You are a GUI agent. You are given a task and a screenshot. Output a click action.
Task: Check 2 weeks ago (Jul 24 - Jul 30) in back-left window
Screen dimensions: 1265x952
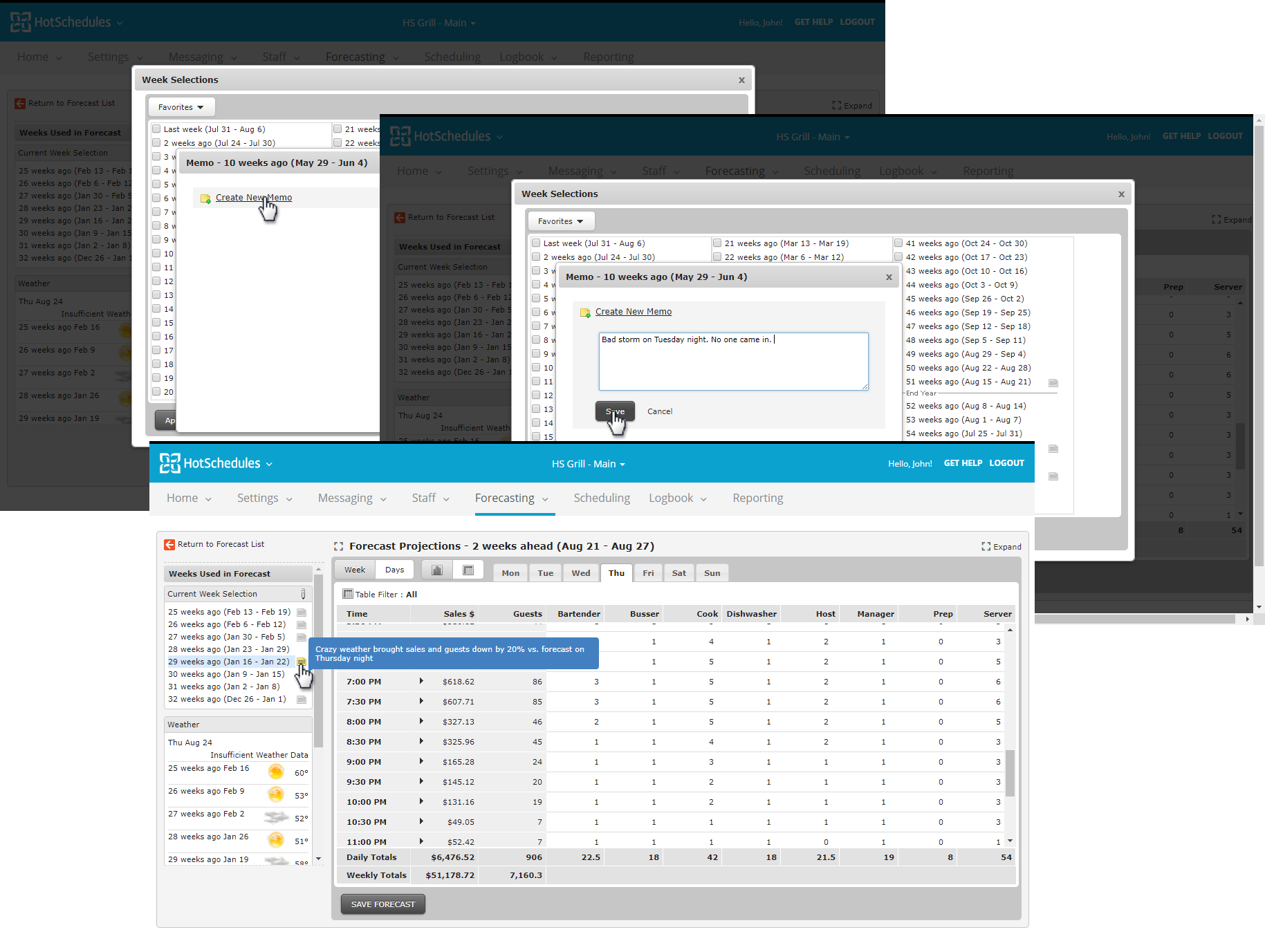click(156, 142)
